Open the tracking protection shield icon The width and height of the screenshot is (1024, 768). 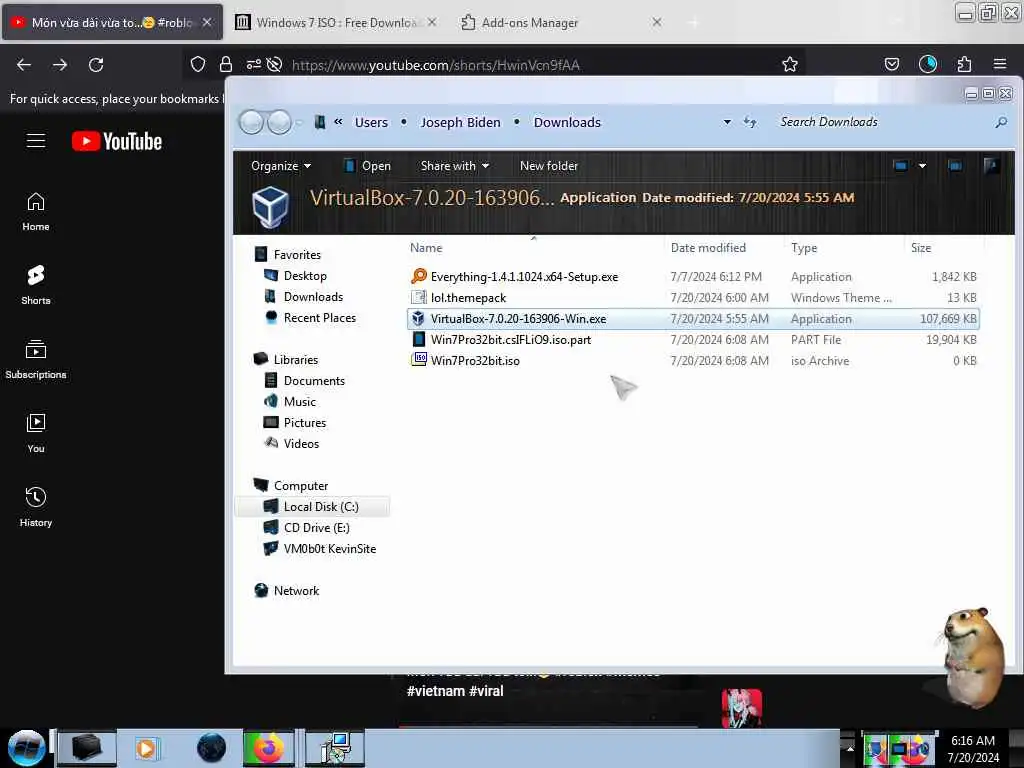(198, 64)
